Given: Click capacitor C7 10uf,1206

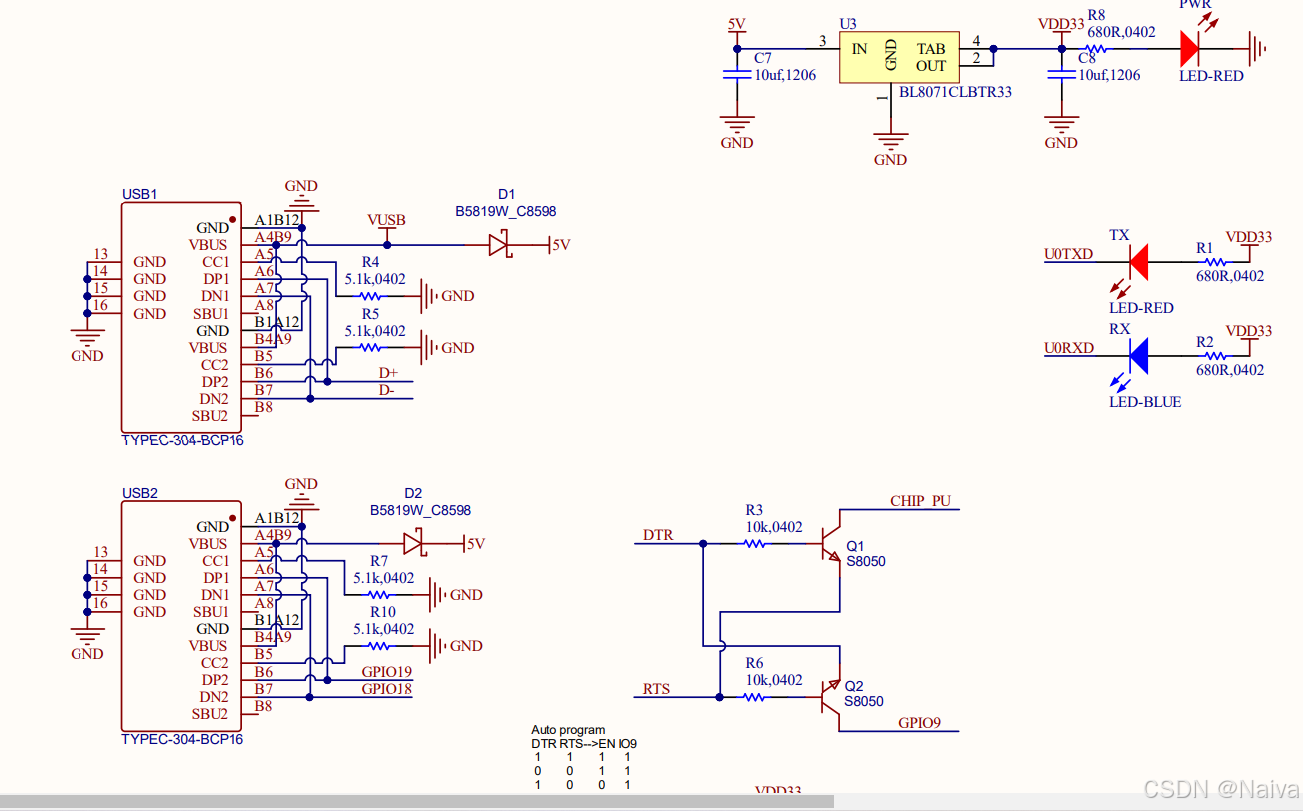Looking at the screenshot, I should pyautogui.click(x=737, y=73).
